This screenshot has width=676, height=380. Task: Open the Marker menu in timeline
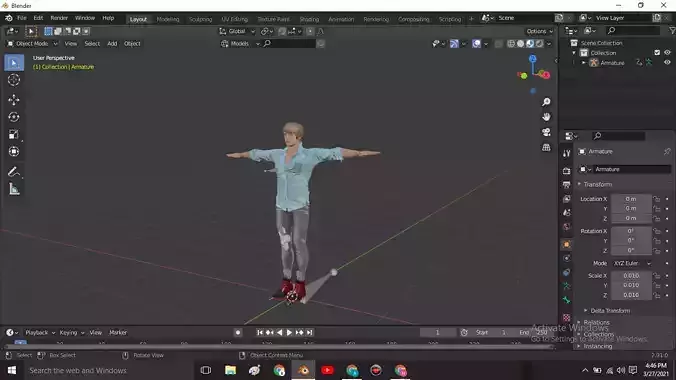pyautogui.click(x=118, y=333)
